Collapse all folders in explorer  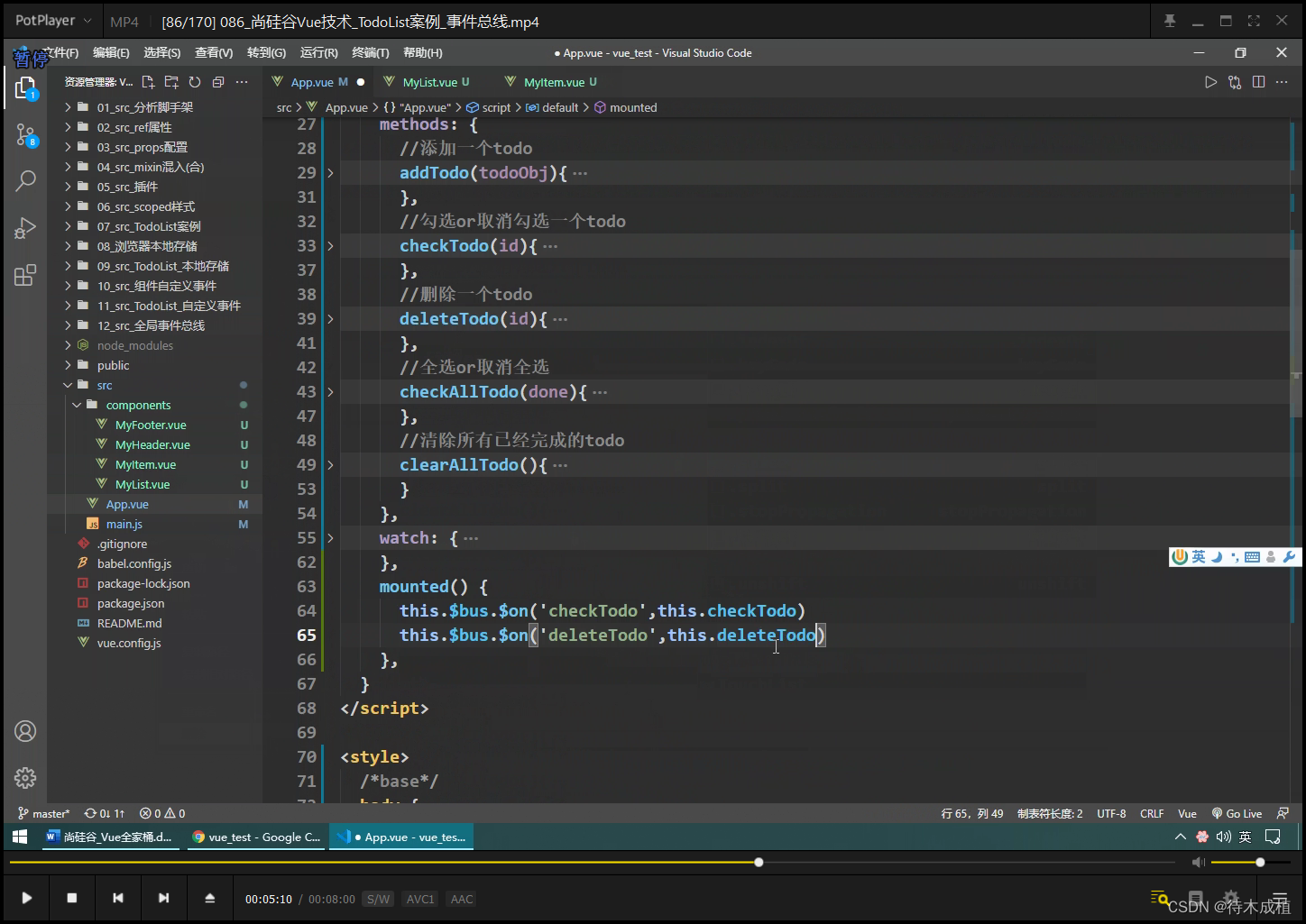(x=218, y=82)
